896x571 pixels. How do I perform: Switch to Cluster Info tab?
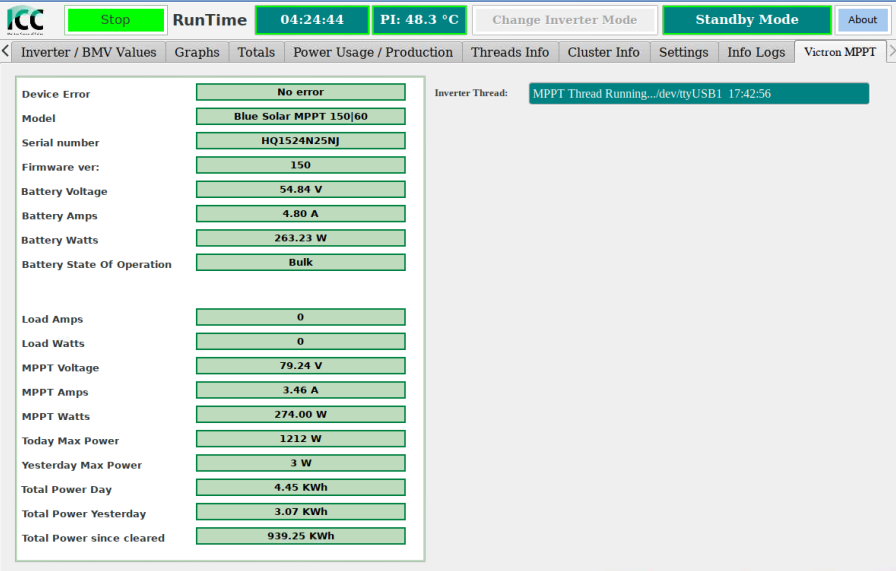click(603, 52)
